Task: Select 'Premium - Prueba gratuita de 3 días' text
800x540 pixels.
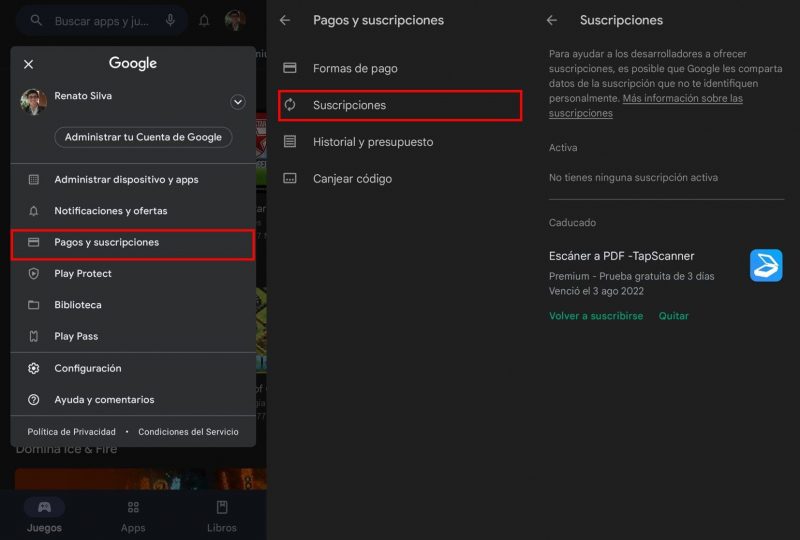Action: [632, 276]
